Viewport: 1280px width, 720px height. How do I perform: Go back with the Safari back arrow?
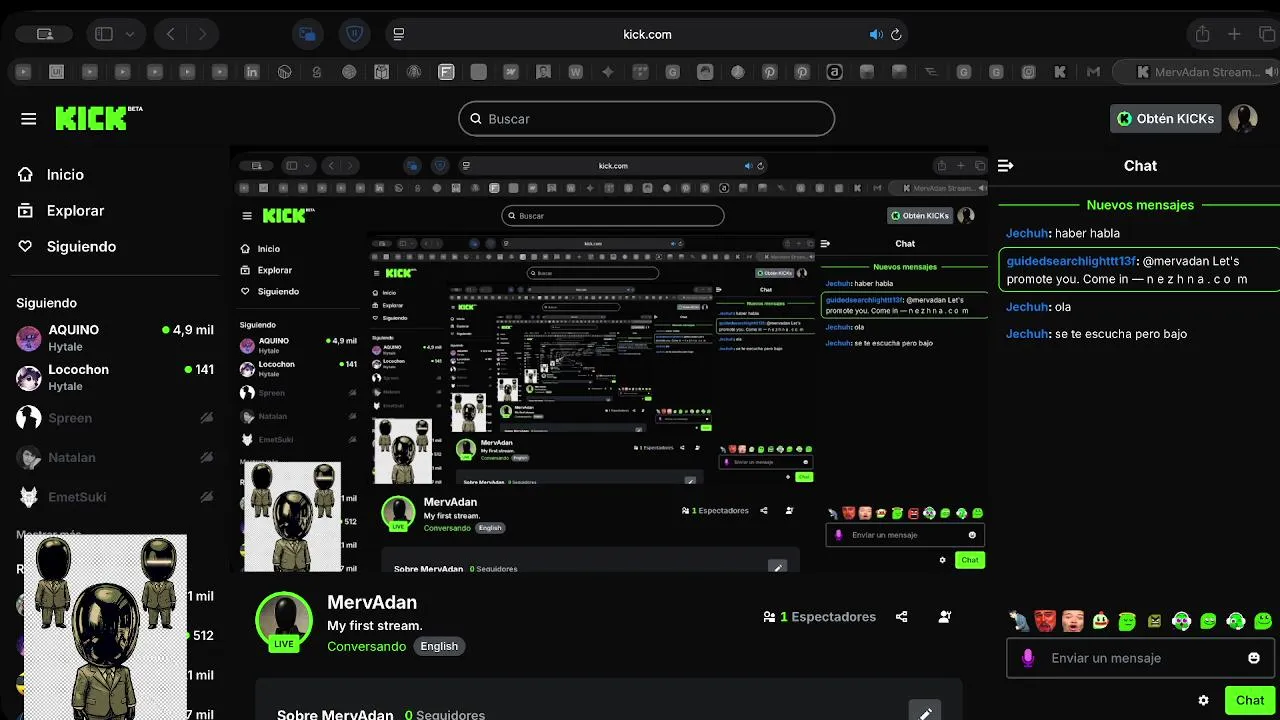point(171,34)
